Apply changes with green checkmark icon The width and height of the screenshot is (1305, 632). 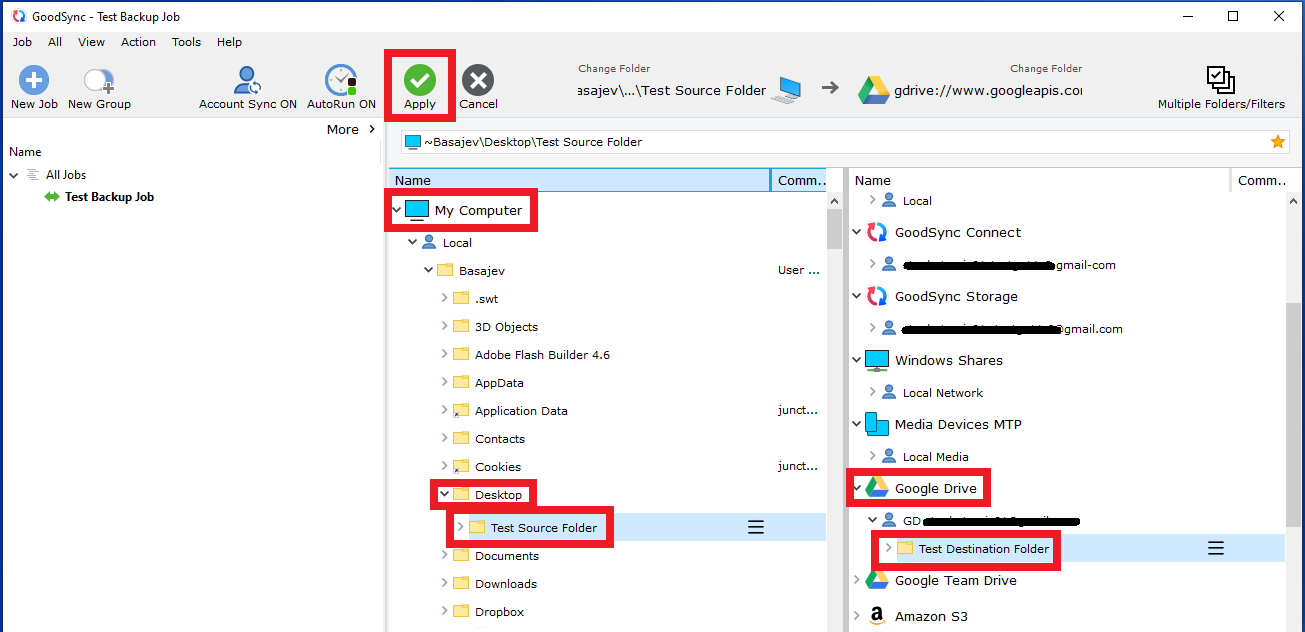click(x=420, y=80)
